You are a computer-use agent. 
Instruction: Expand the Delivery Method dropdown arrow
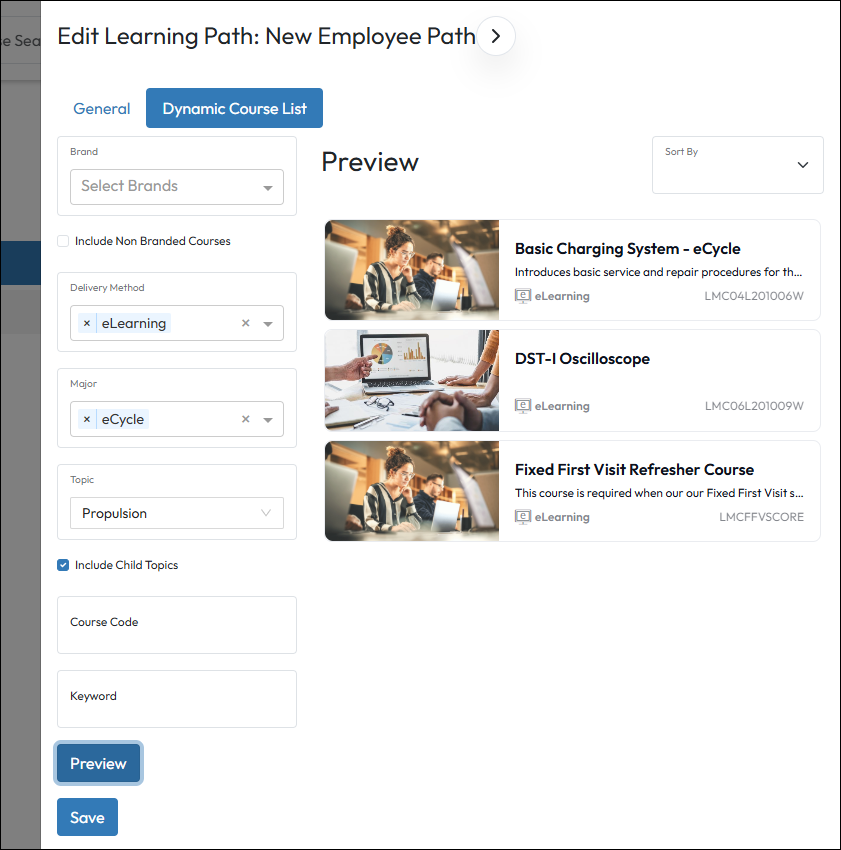pos(268,324)
